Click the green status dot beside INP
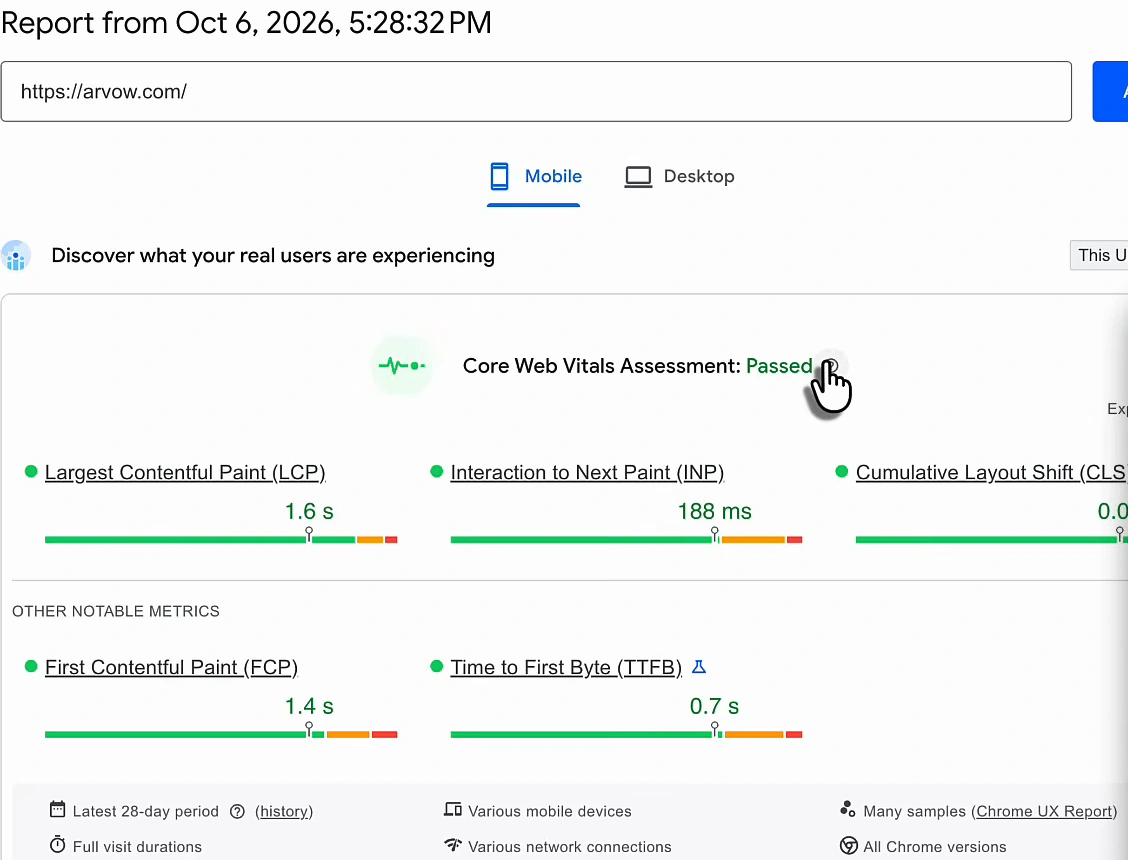 tap(437, 472)
